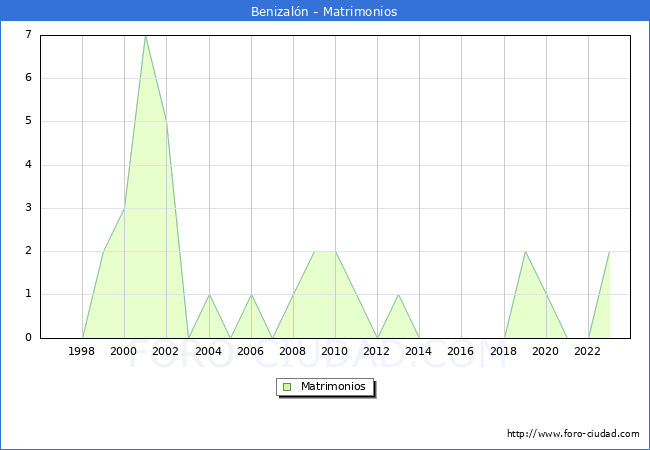Click x-axis label 2010
650x450 pixels.
(x=335, y=351)
